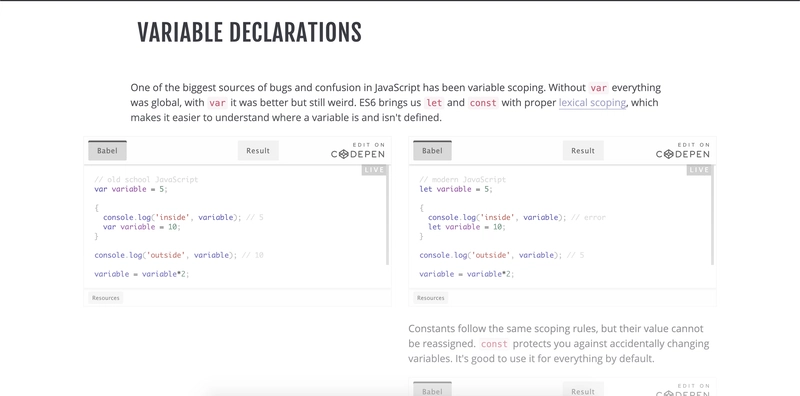Open Edit on CodePen logo of the modern JavaScript pen
The width and height of the screenshot is (800, 396).
[683, 151]
